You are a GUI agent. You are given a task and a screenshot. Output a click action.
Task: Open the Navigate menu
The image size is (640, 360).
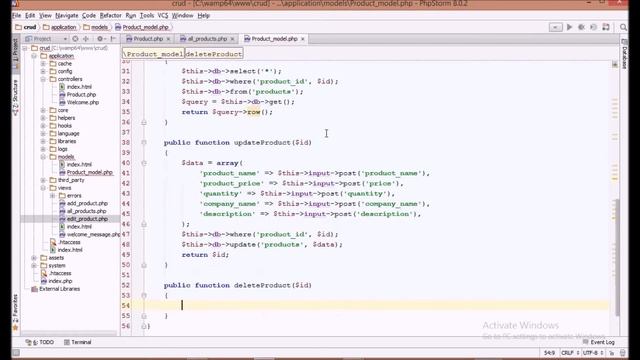67,16
